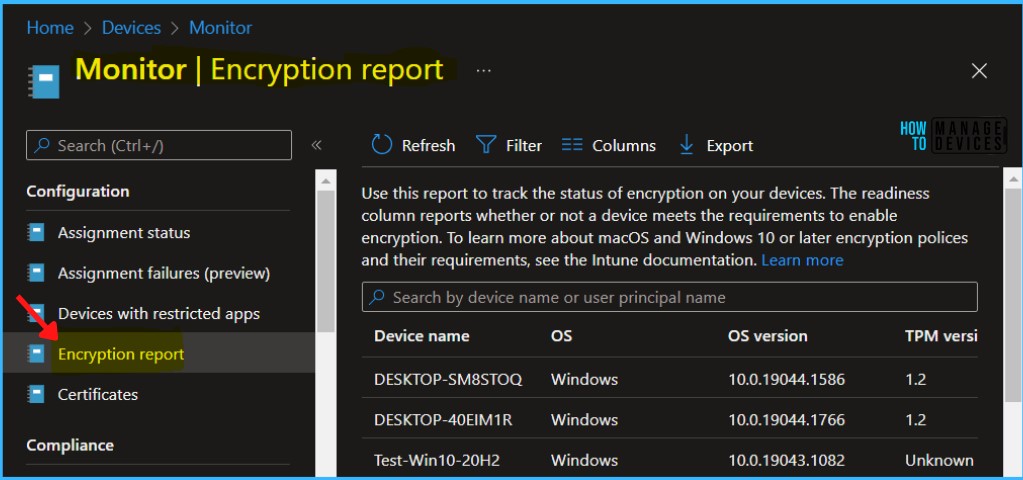Sort by OS version column header

767,336
